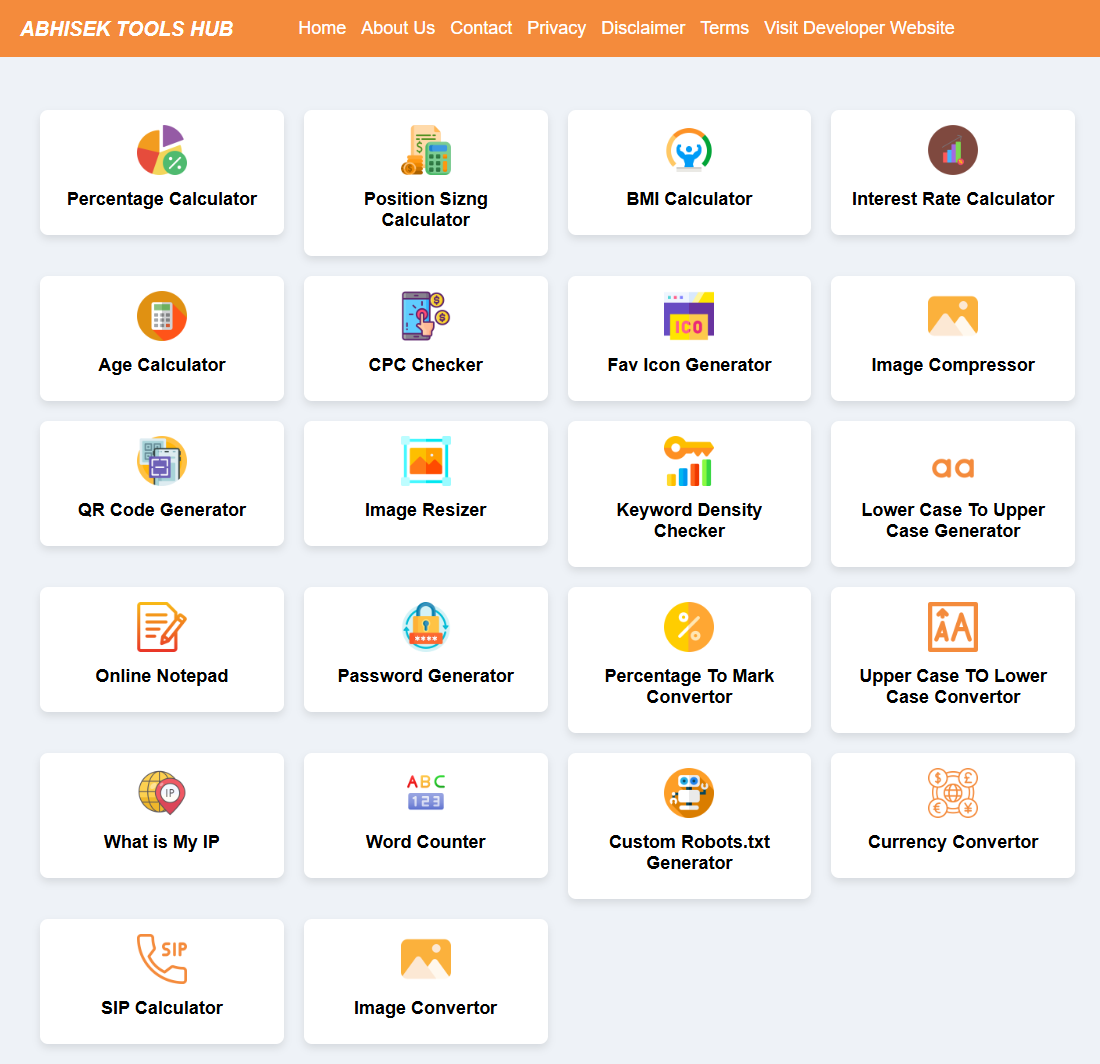Click the ABHISEK TOOLS HUB site logo

point(127,29)
